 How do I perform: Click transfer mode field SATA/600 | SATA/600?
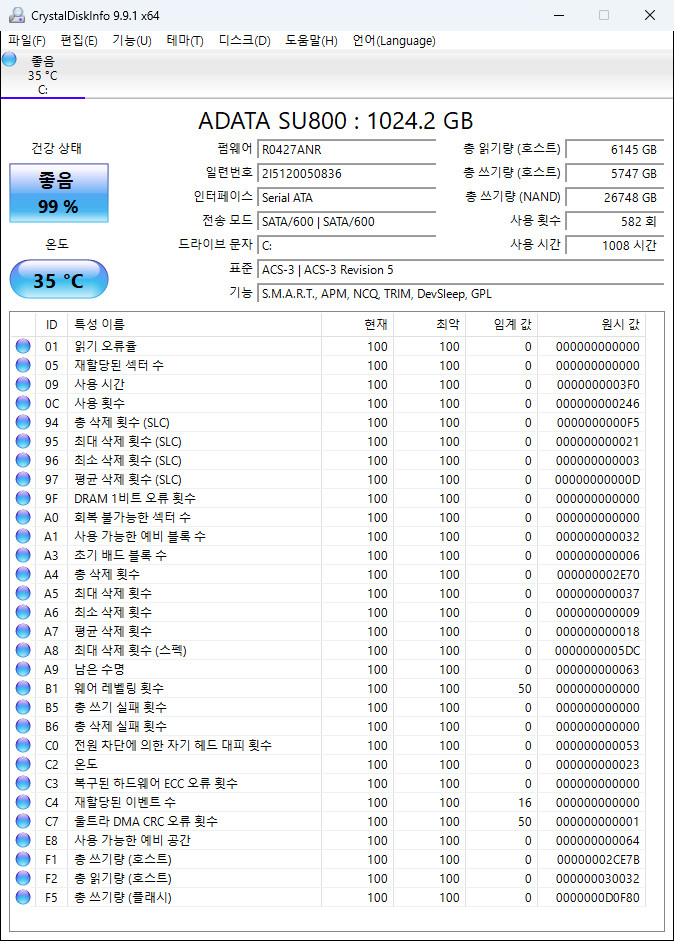click(x=346, y=222)
